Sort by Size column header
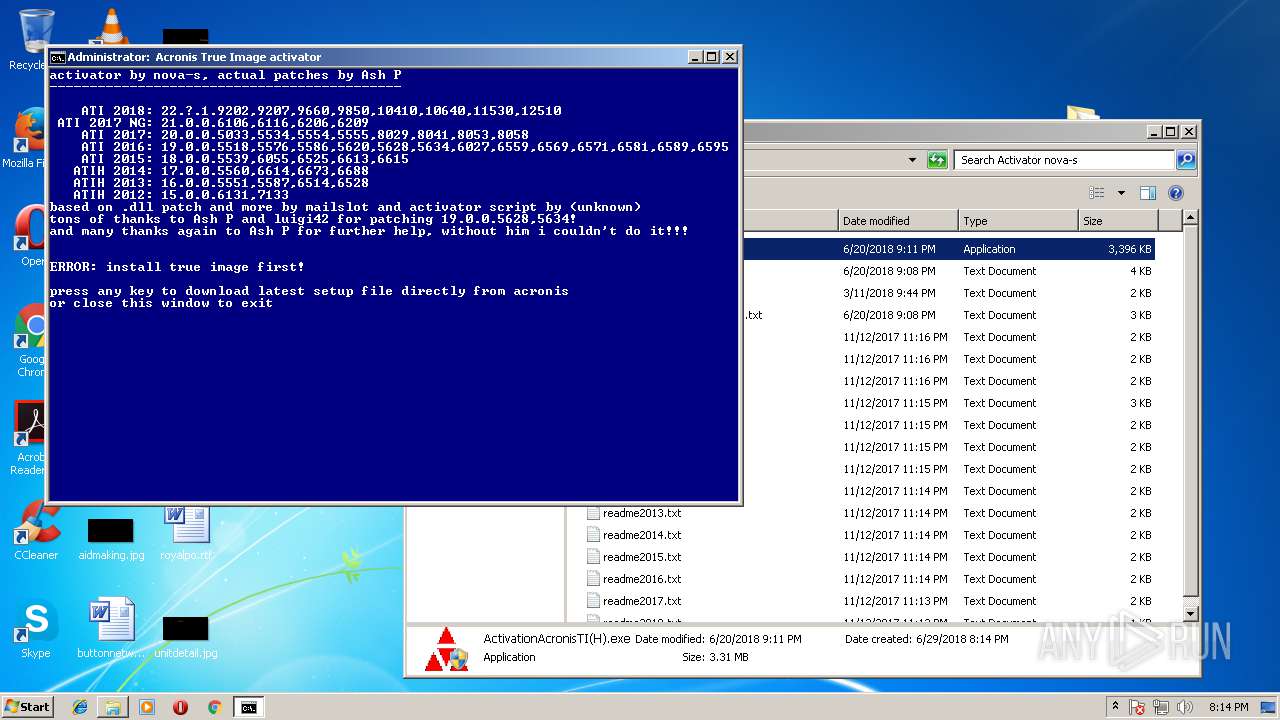Screen dimensions: 1280x720 (1117, 221)
